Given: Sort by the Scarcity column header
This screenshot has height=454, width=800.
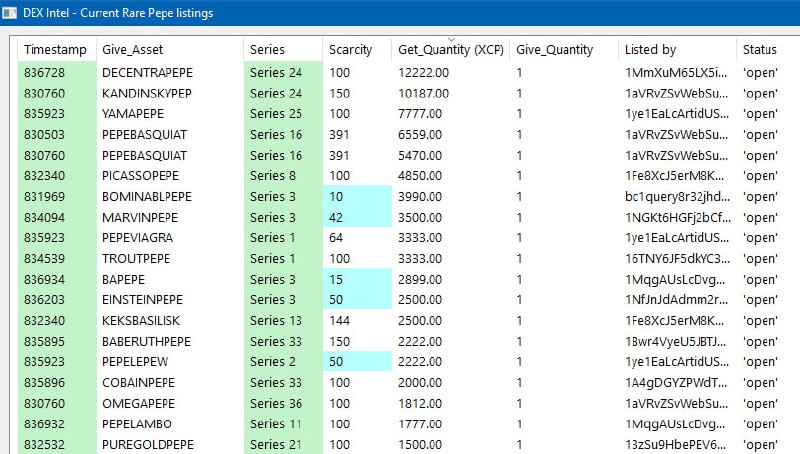Looking at the screenshot, I should coord(357,49).
